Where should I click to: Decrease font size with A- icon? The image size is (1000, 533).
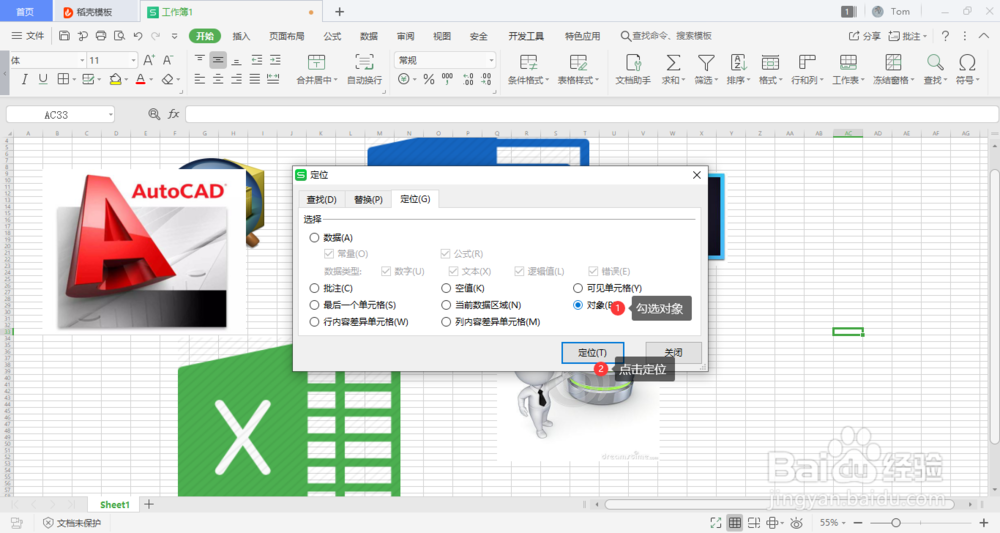168,60
